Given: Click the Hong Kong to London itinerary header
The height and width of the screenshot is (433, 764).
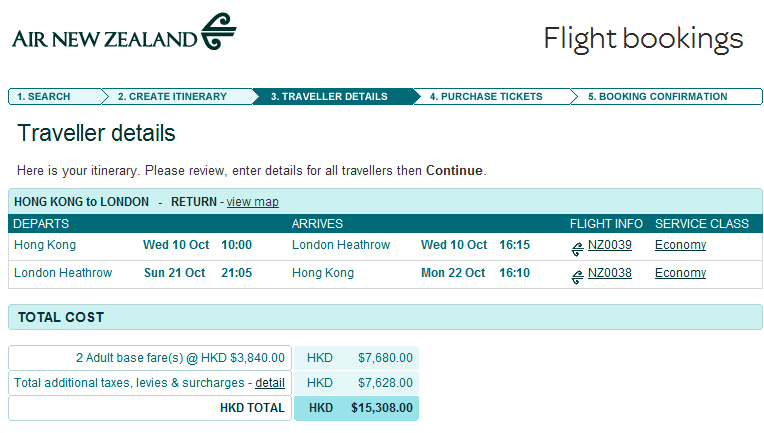Looking at the screenshot, I should click(82, 202).
